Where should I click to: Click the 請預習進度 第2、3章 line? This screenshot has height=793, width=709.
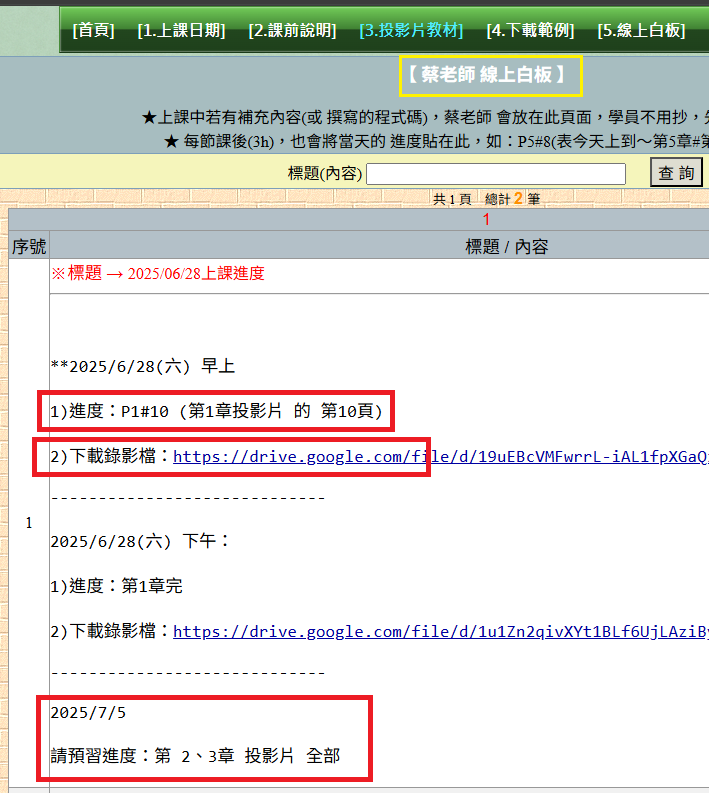tap(195, 756)
